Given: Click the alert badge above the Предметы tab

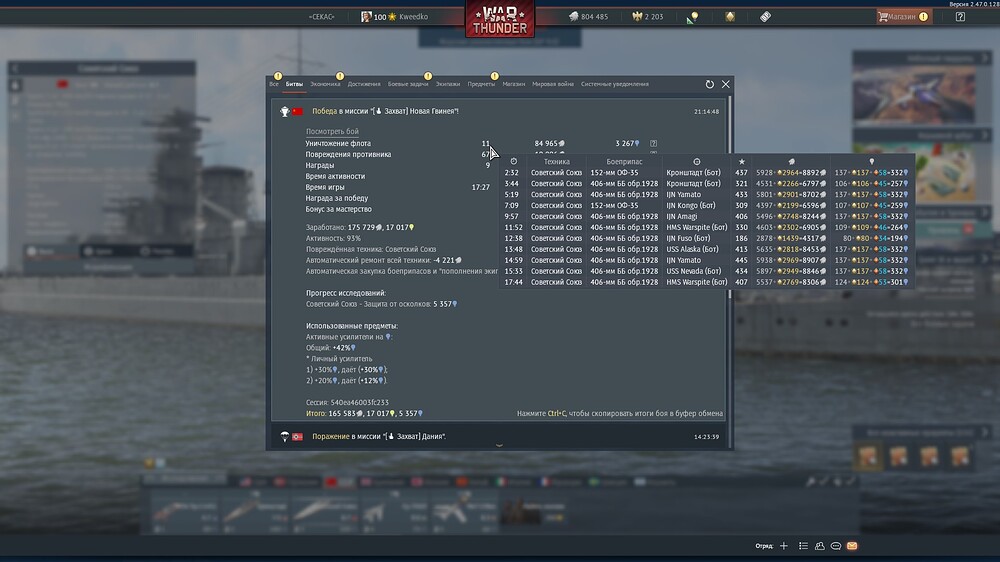Looking at the screenshot, I should (494, 76).
